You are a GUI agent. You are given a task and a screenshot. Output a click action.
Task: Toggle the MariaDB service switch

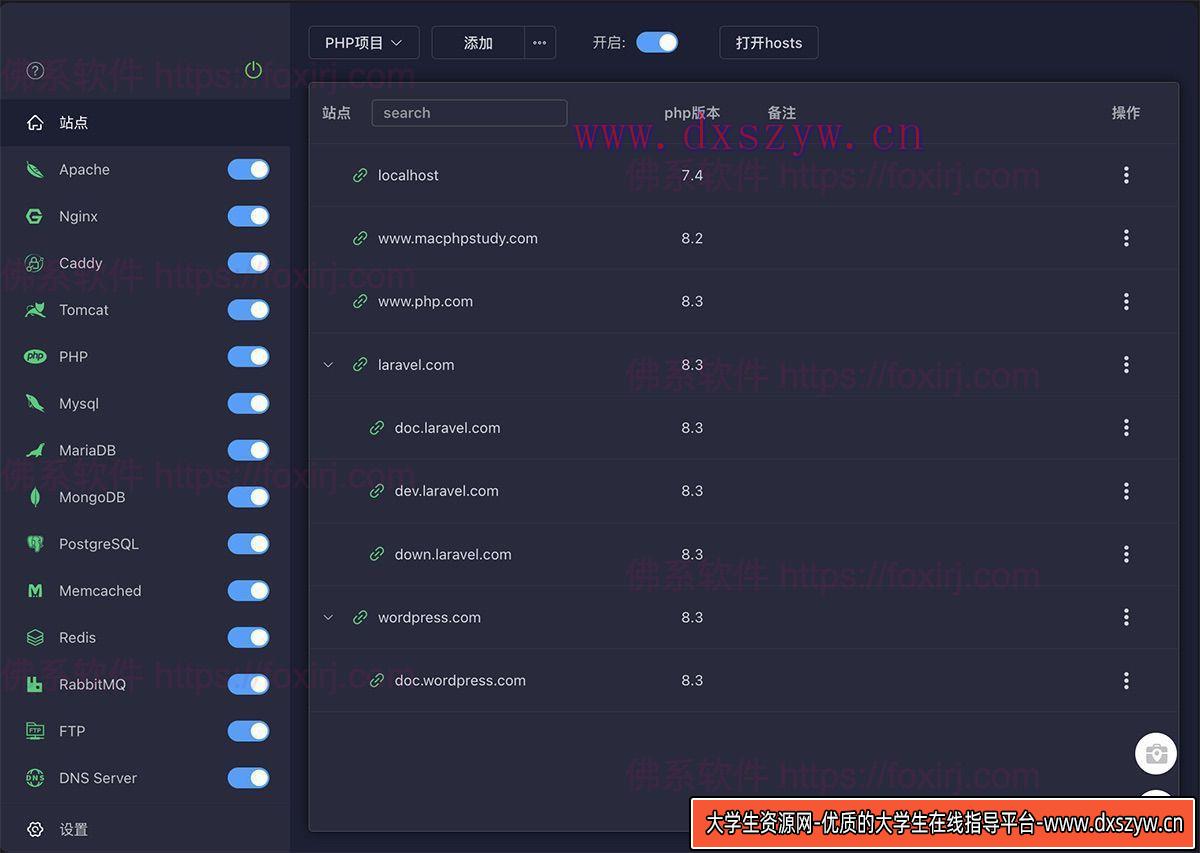pyautogui.click(x=249, y=450)
